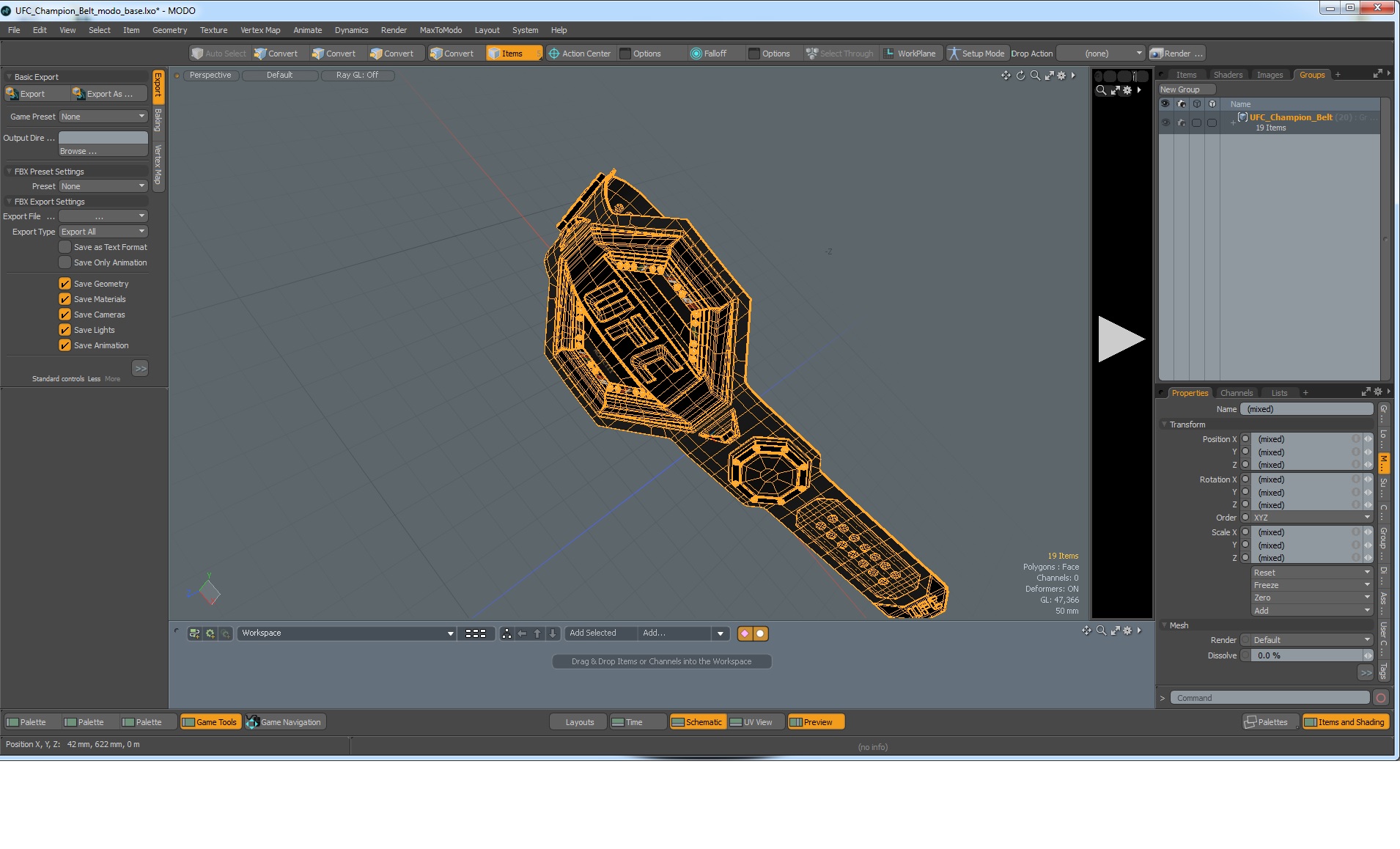Image resolution: width=1400 pixels, height=849 pixels.
Task: Click the Name (mixed) field in Properties
Action: pos(1307,409)
